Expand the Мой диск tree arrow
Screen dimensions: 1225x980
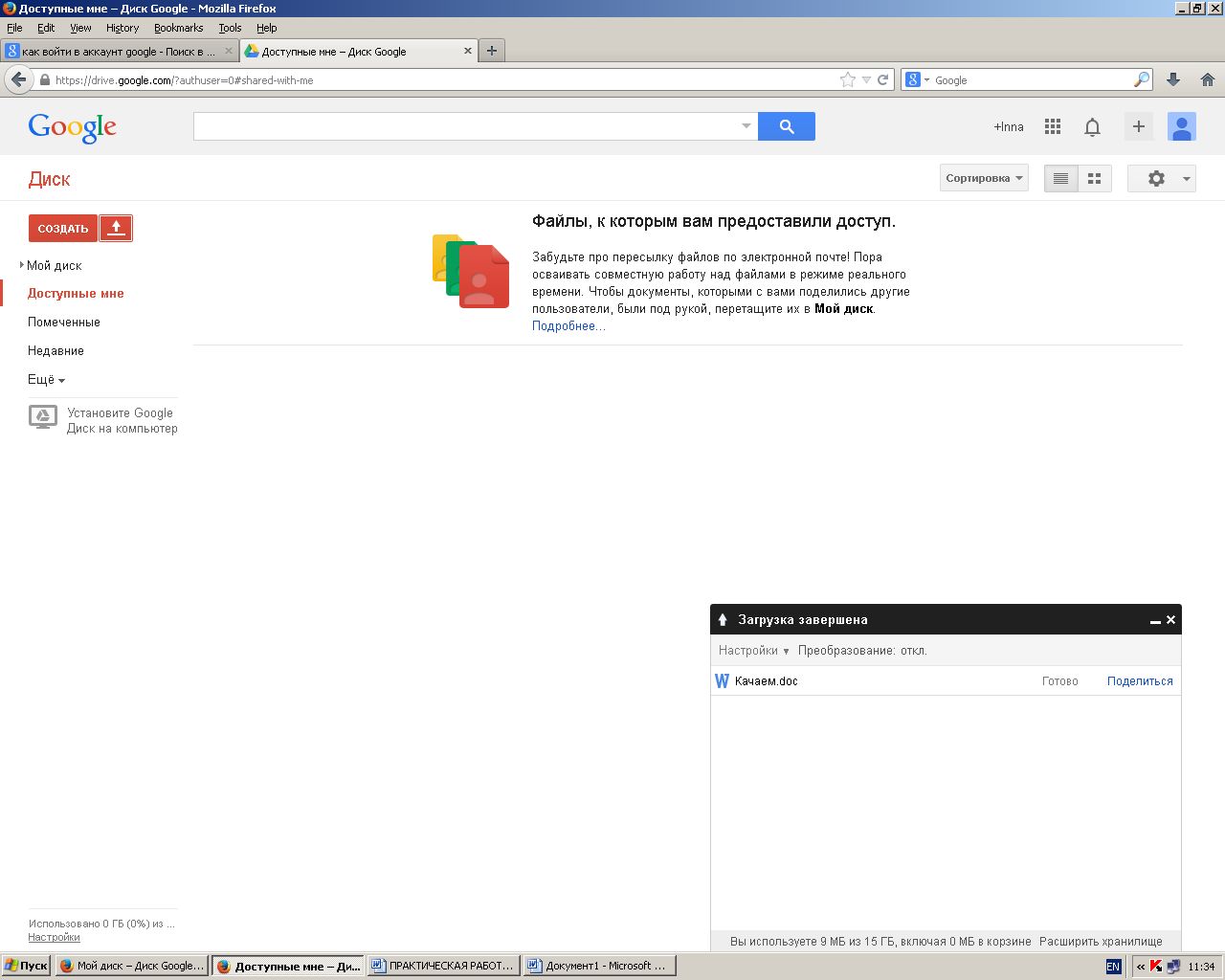[x=22, y=265]
